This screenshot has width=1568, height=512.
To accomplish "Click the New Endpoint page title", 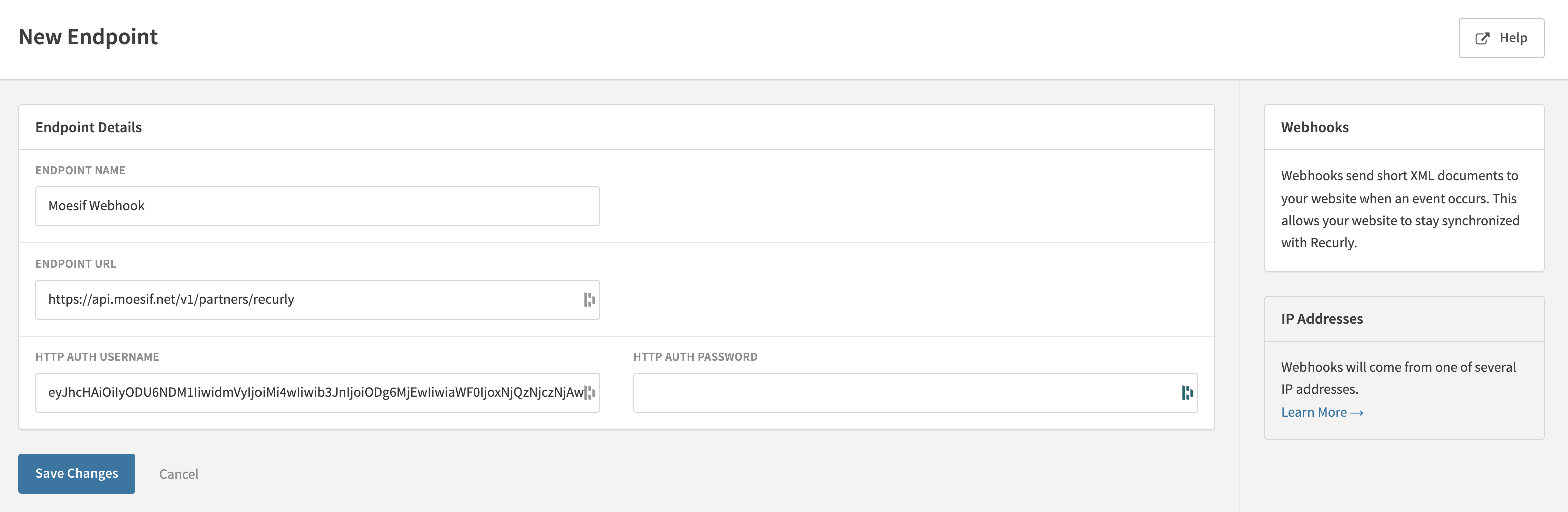I will point(88,37).
